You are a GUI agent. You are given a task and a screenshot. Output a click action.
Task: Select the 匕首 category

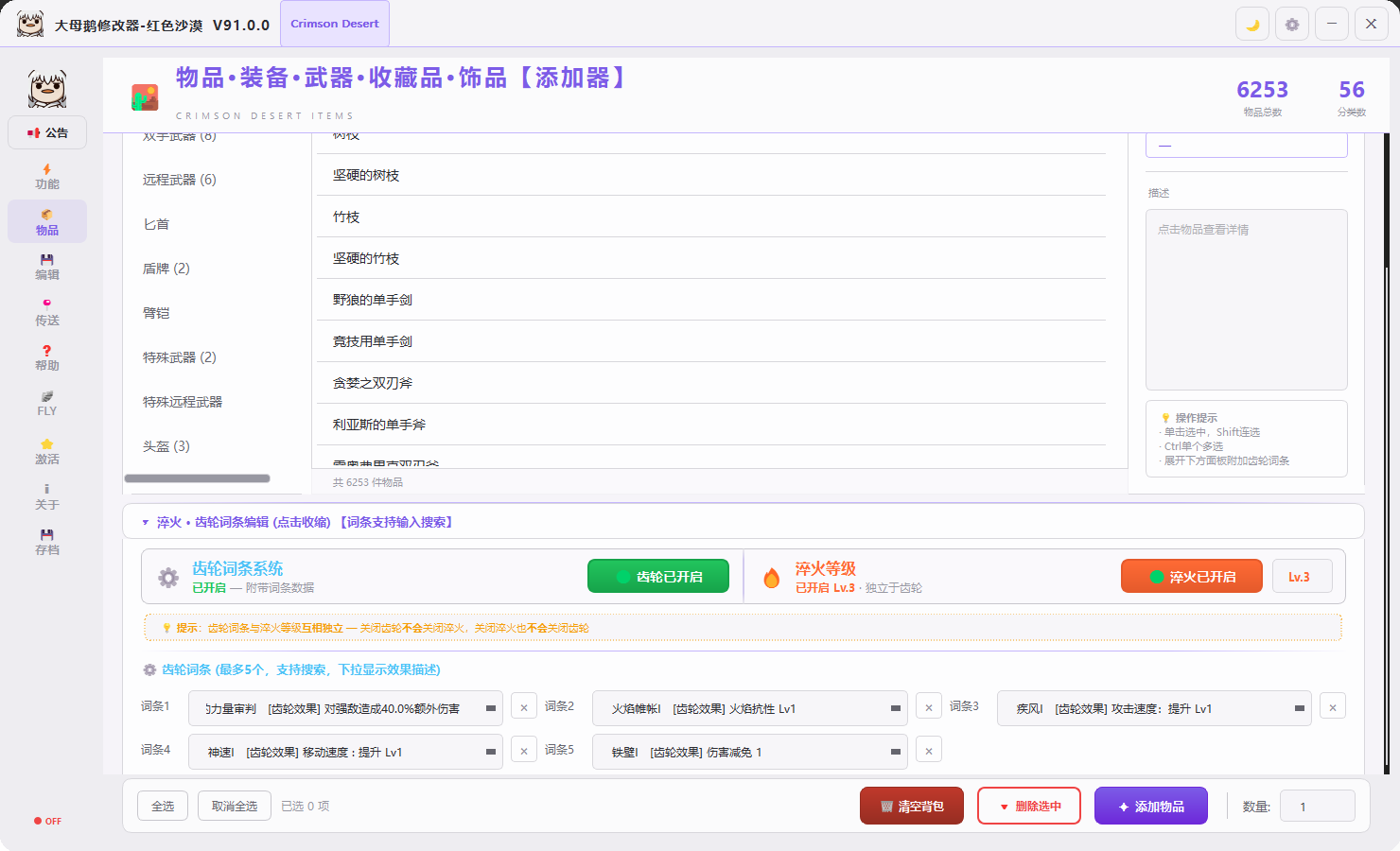click(x=156, y=224)
